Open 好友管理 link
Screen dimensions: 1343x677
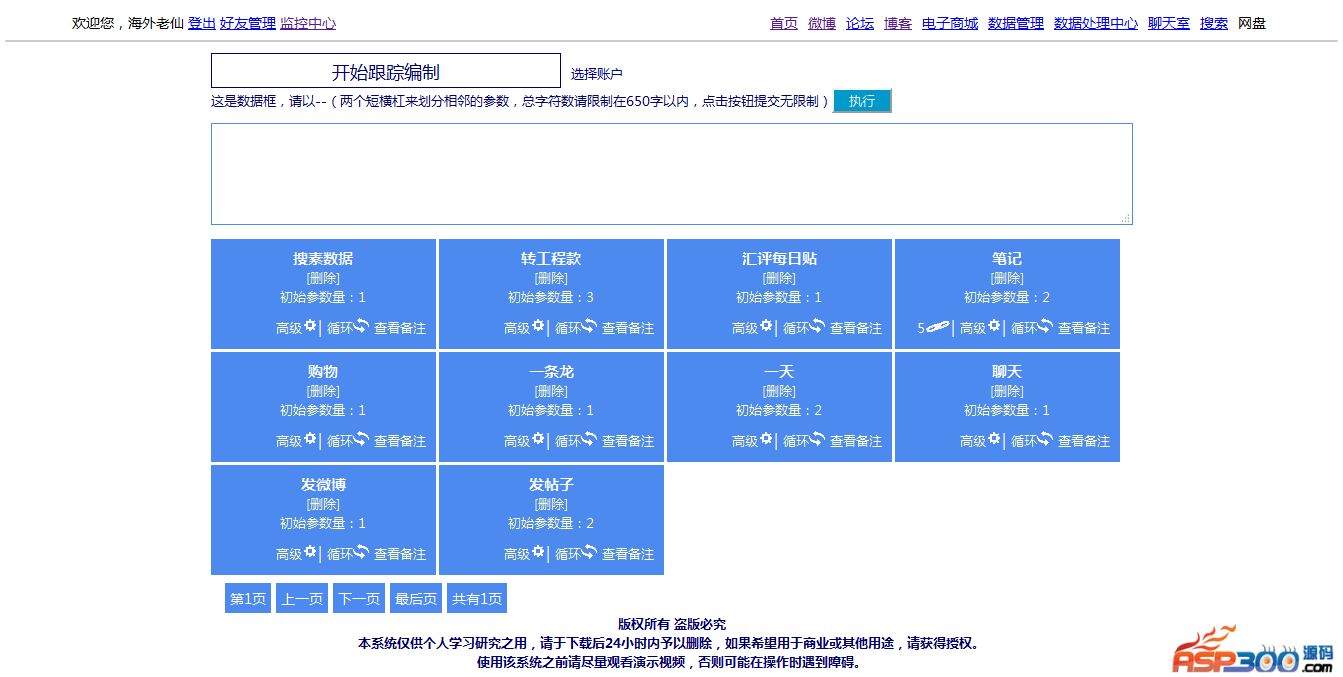coord(248,23)
